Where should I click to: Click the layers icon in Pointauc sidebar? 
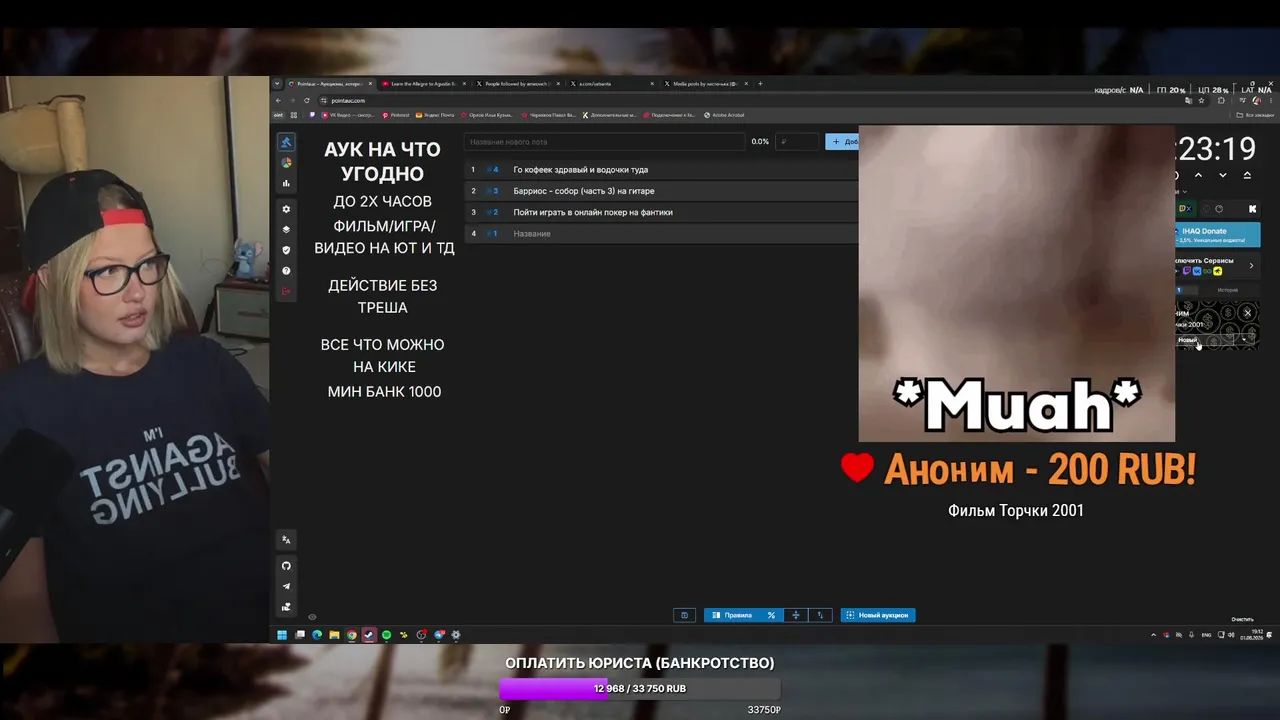pos(286,229)
